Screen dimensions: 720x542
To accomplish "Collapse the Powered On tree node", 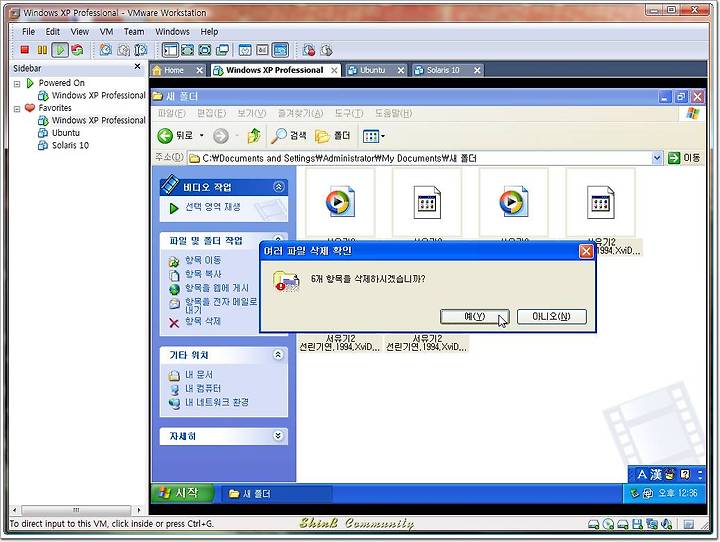I will click(x=17, y=84).
